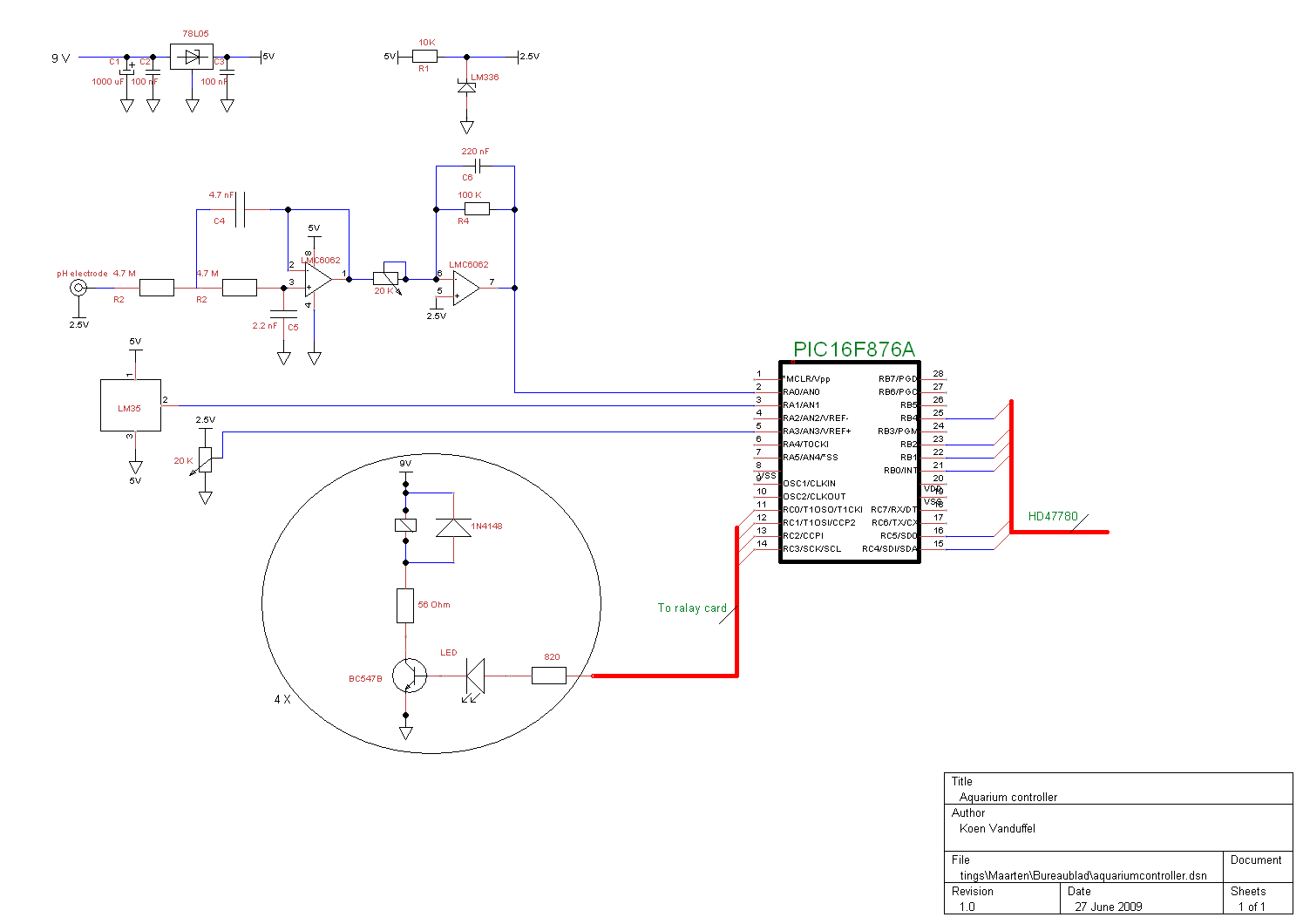Viewport: 1303px width, 924px height.
Task: Click the '9 V' input label
Action: click(60, 58)
